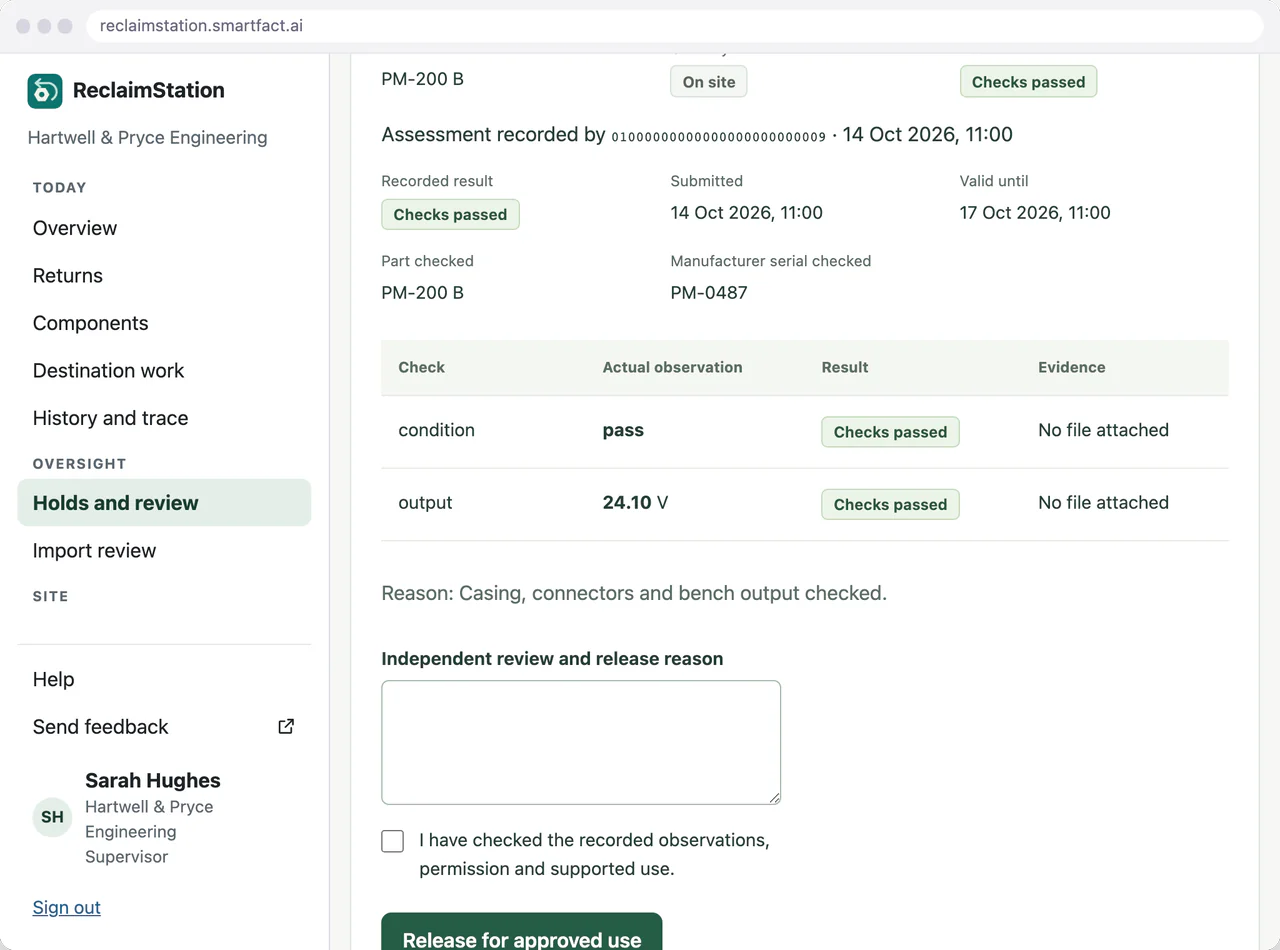Click the Actual observation column header

pos(673,368)
